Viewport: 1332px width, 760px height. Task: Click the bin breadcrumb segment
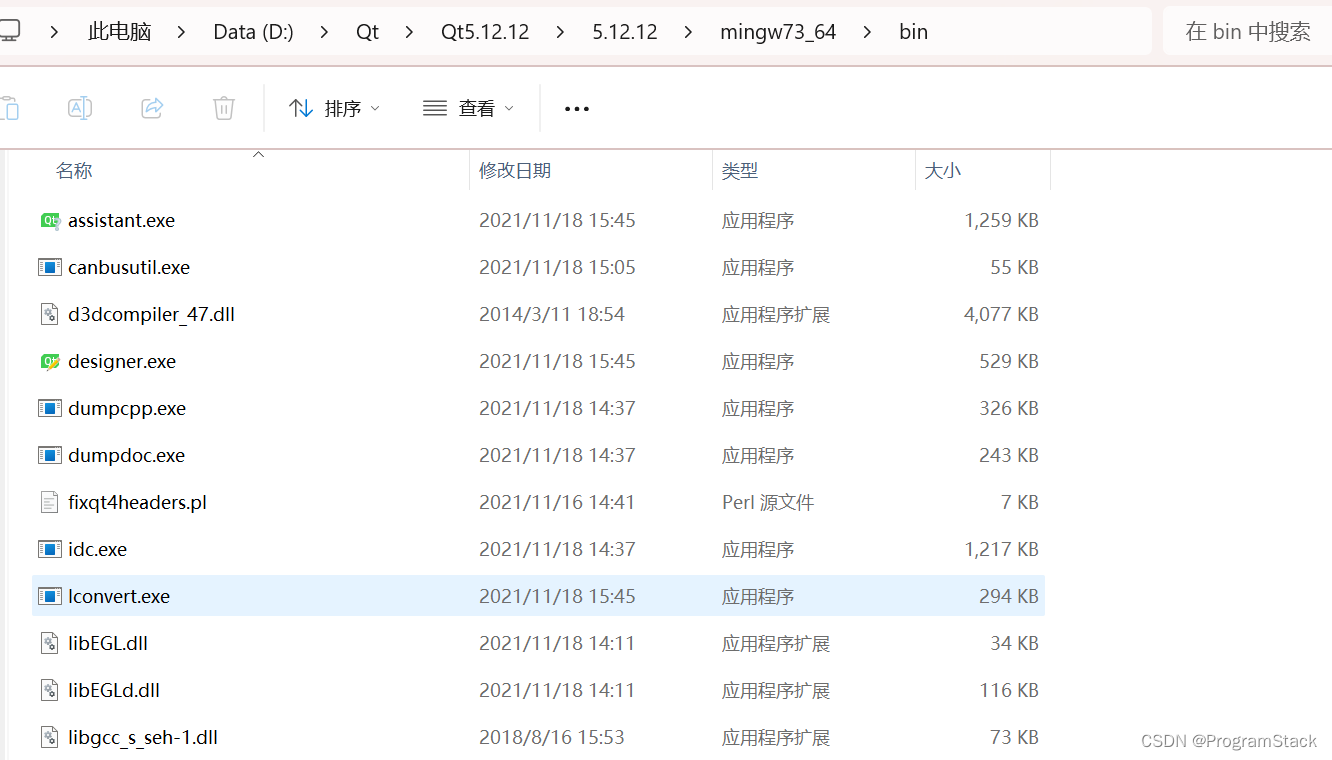[913, 32]
